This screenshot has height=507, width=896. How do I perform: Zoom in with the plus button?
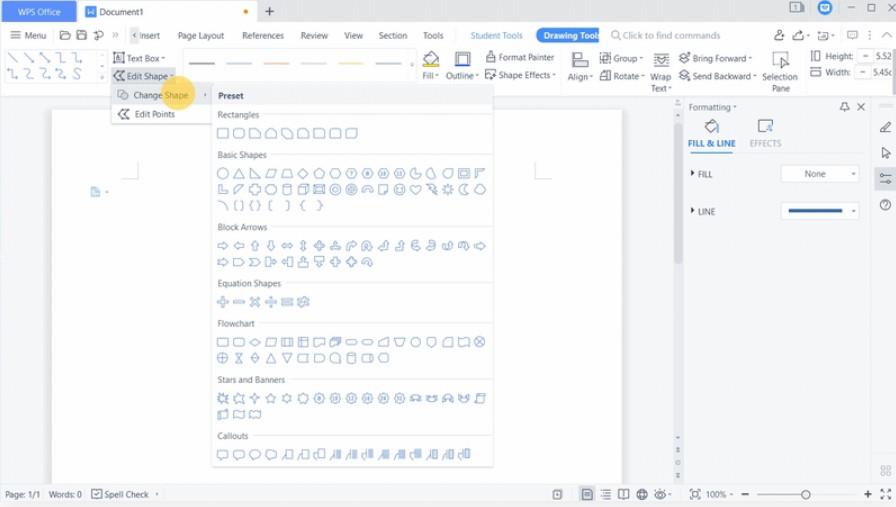point(867,494)
